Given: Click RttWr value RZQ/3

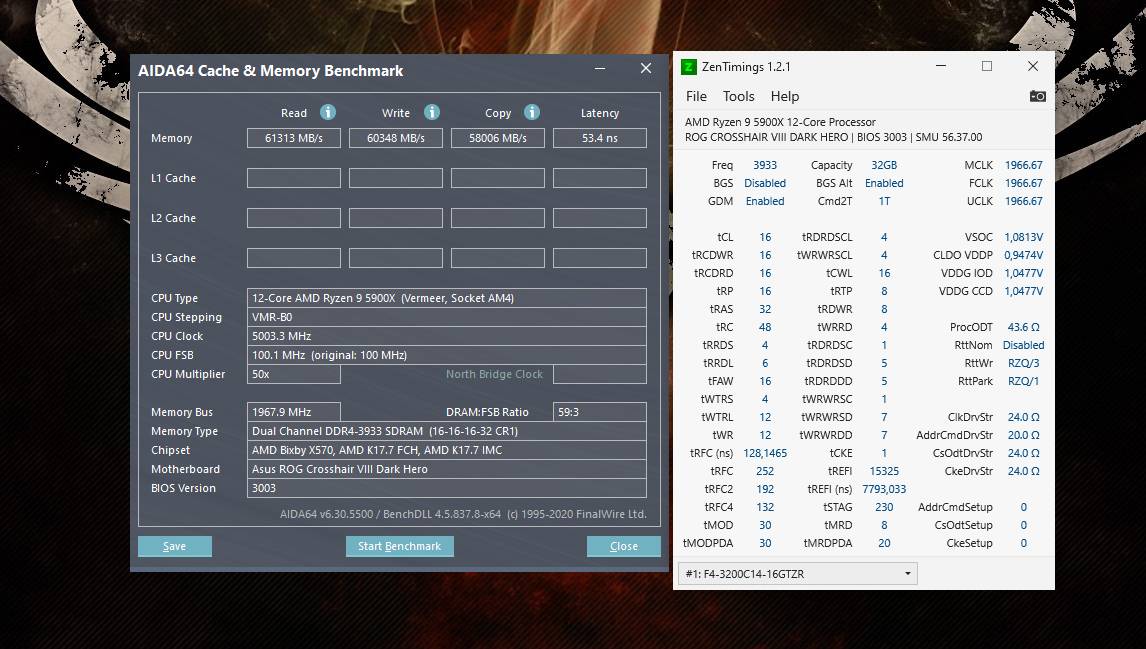Looking at the screenshot, I should coord(1023,363).
